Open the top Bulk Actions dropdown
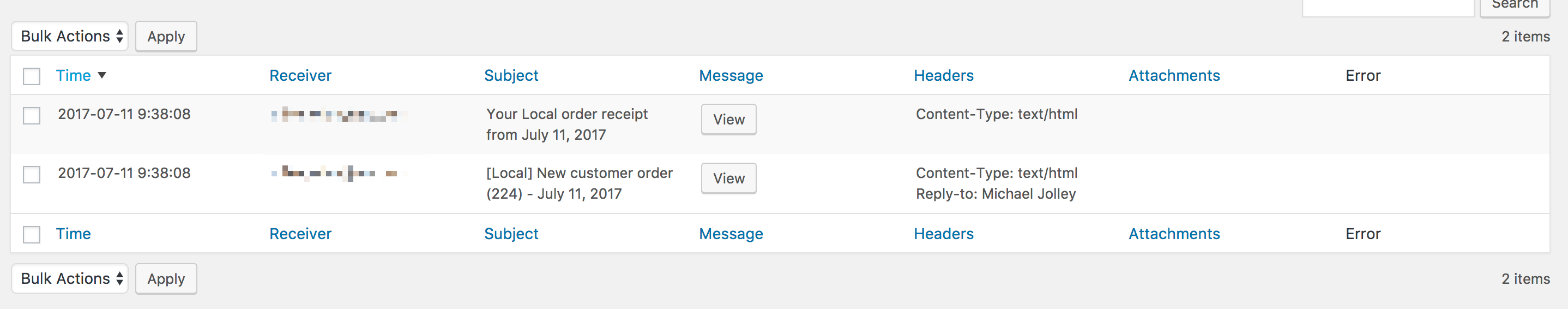 [x=70, y=37]
